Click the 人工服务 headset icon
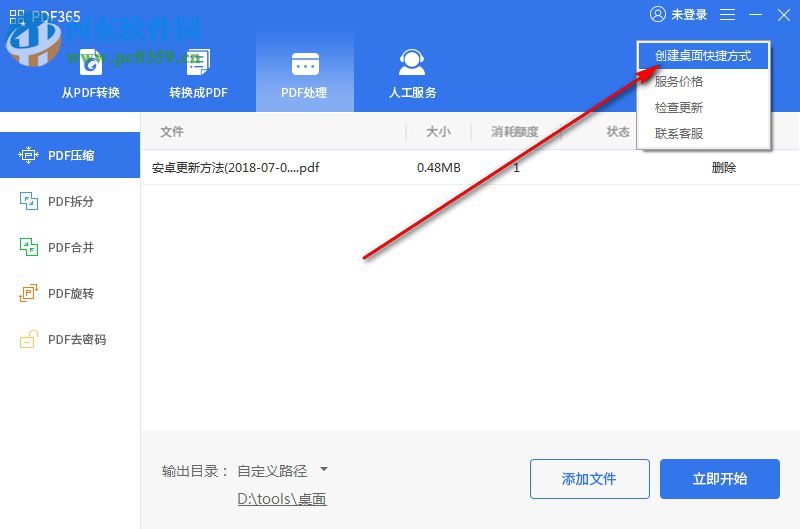Image resolution: width=800 pixels, height=529 pixels. click(x=412, y=62)
